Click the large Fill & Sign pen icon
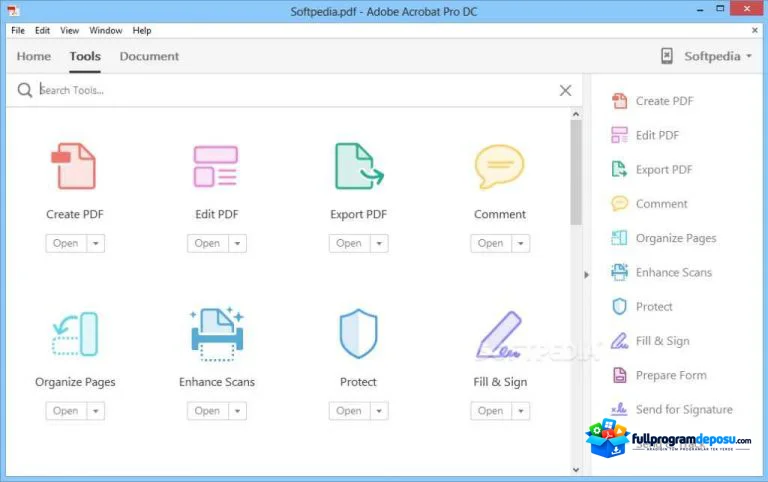768x482 pixels. [499, 335]
